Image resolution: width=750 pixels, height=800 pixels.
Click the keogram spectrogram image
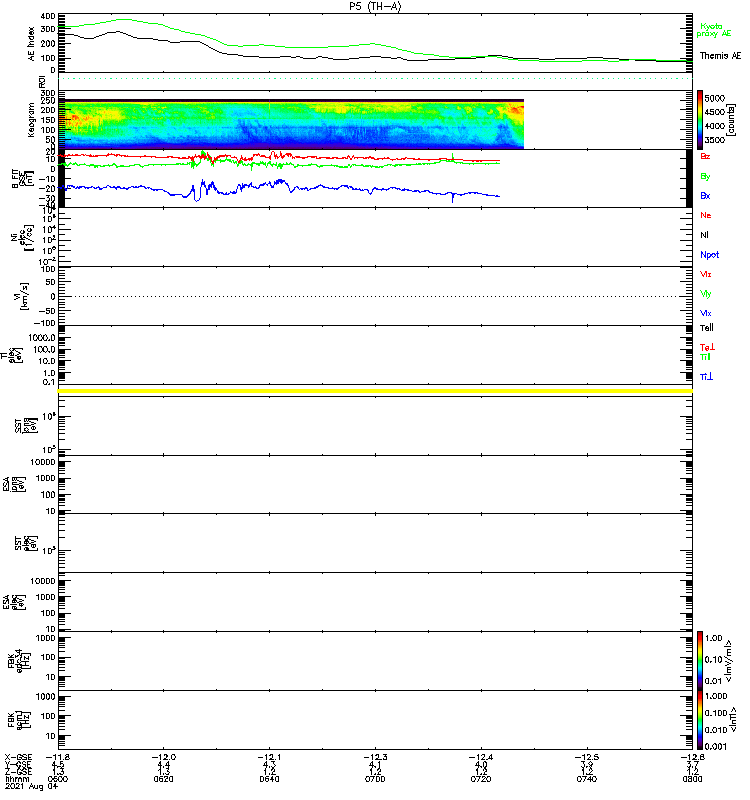291,124
